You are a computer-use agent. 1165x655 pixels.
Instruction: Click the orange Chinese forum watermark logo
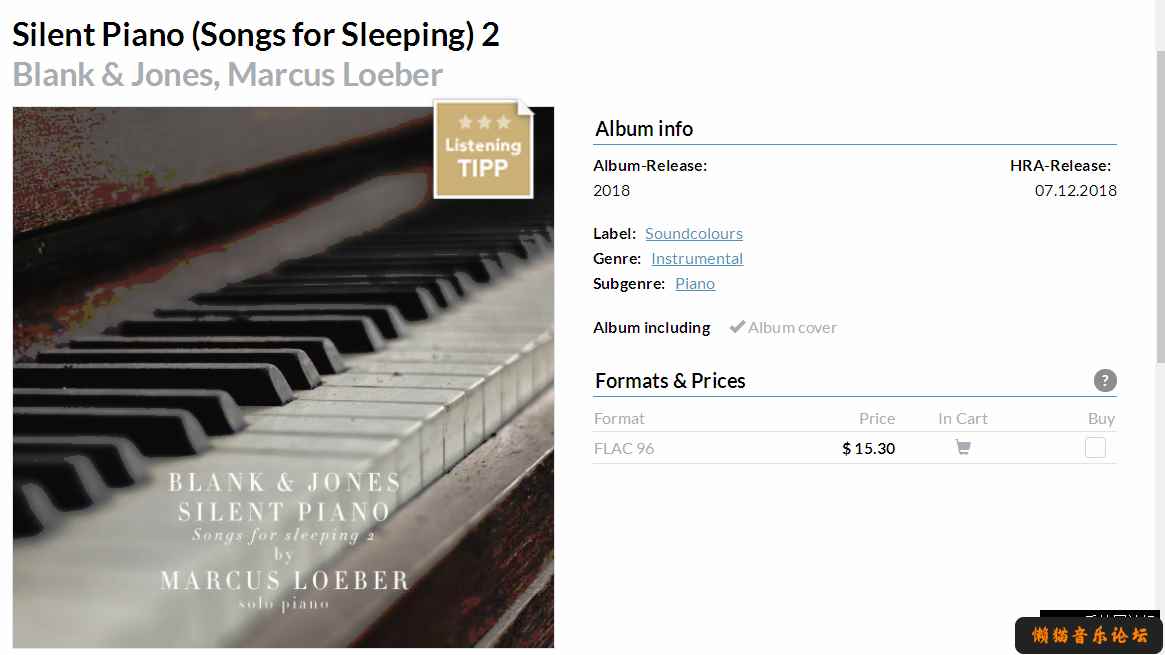point(1088,635)
